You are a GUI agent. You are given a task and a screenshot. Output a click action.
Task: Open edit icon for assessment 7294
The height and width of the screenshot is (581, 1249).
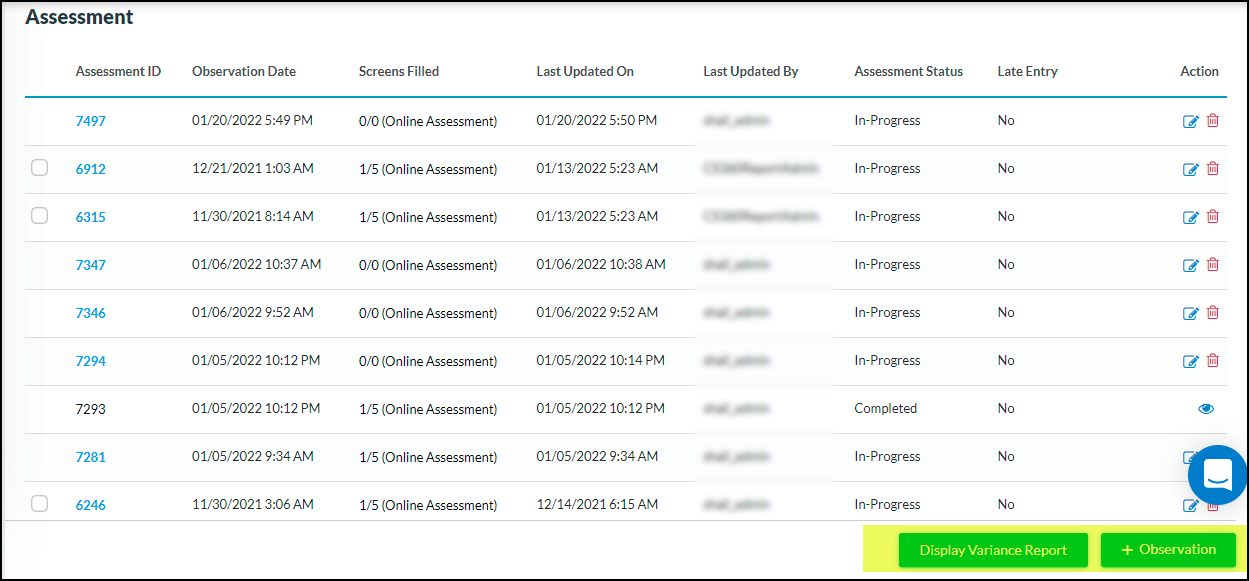1190,361
